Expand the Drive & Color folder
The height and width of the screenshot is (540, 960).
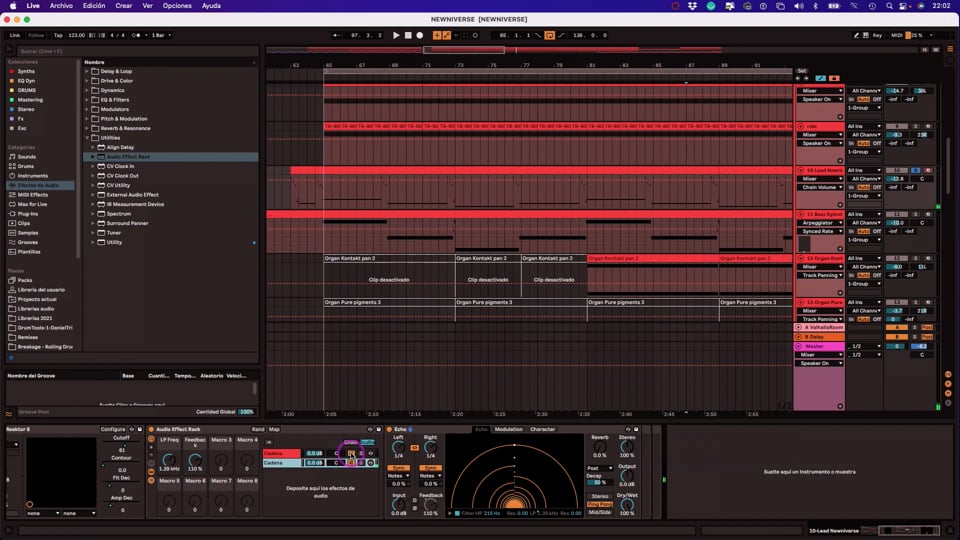[x=87, y=81]
